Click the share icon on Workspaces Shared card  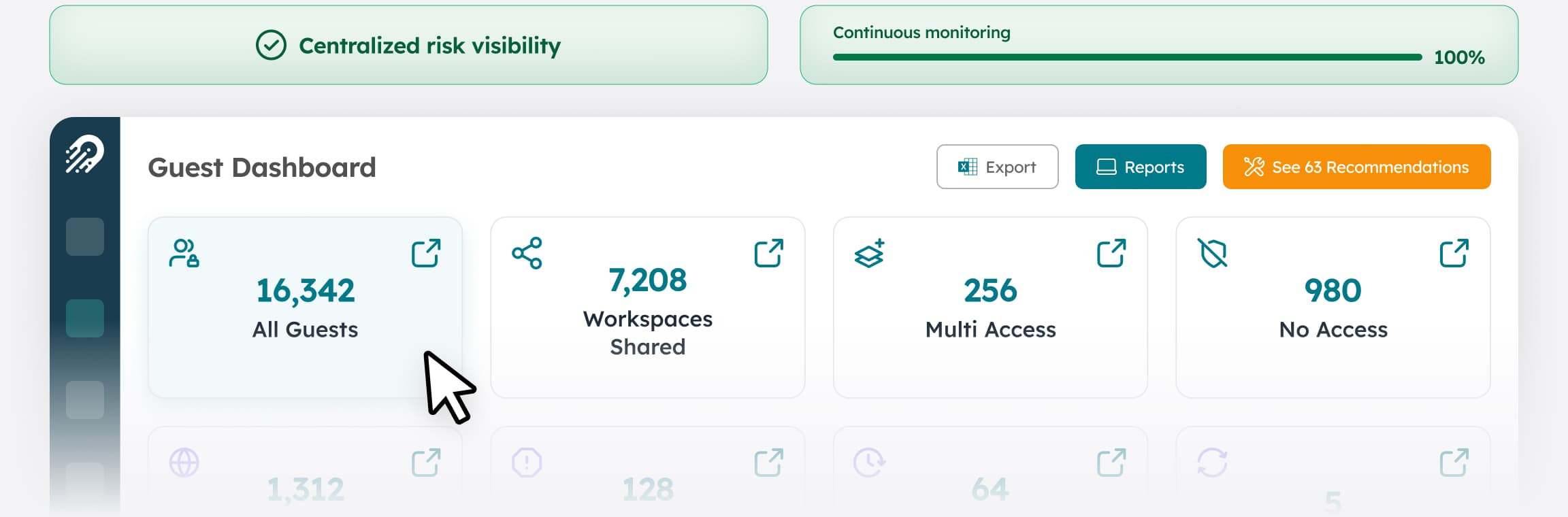(527, 253)
